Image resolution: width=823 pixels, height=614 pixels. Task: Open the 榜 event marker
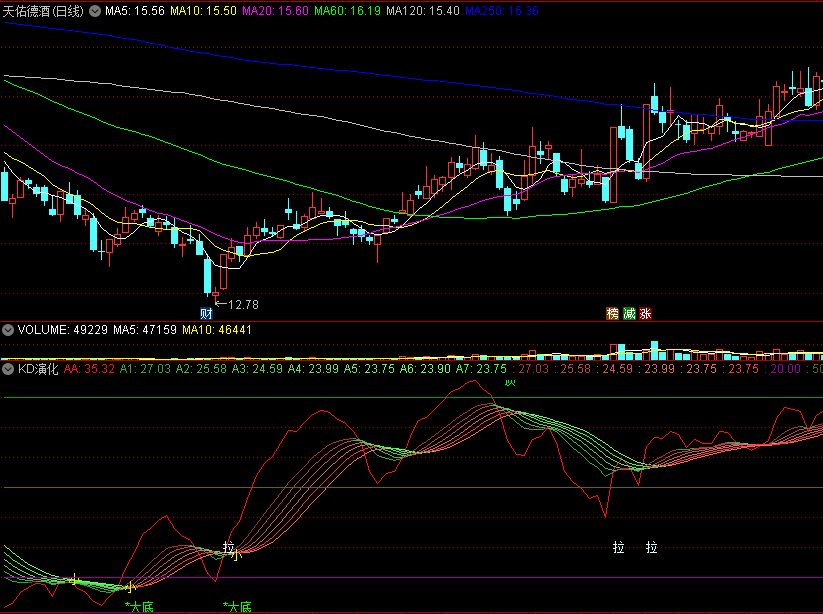pos(613,314)
